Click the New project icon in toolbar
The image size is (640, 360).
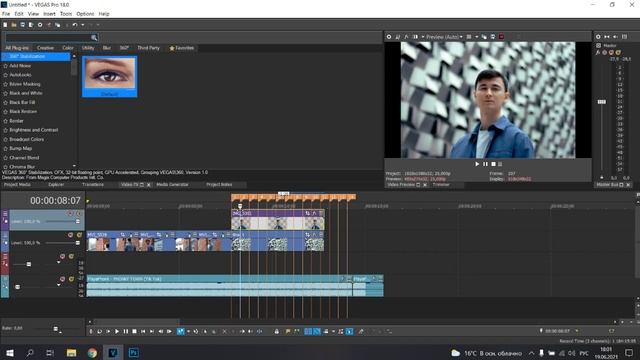click(5, 25)
